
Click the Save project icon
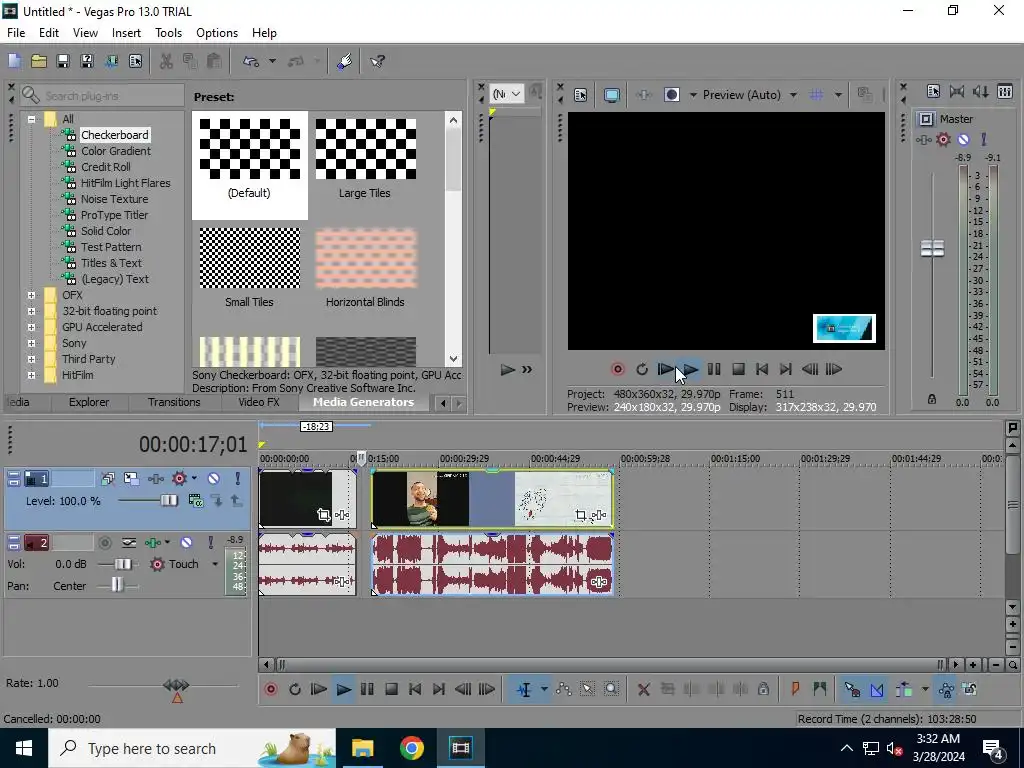(63, 61)
